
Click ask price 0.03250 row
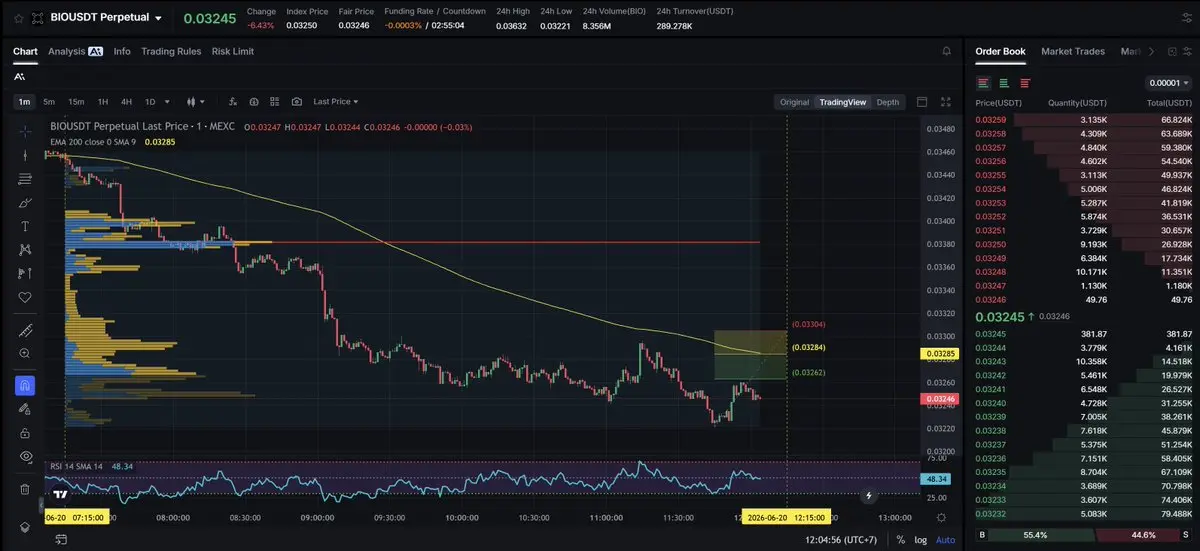click(x=1083, y=244)
